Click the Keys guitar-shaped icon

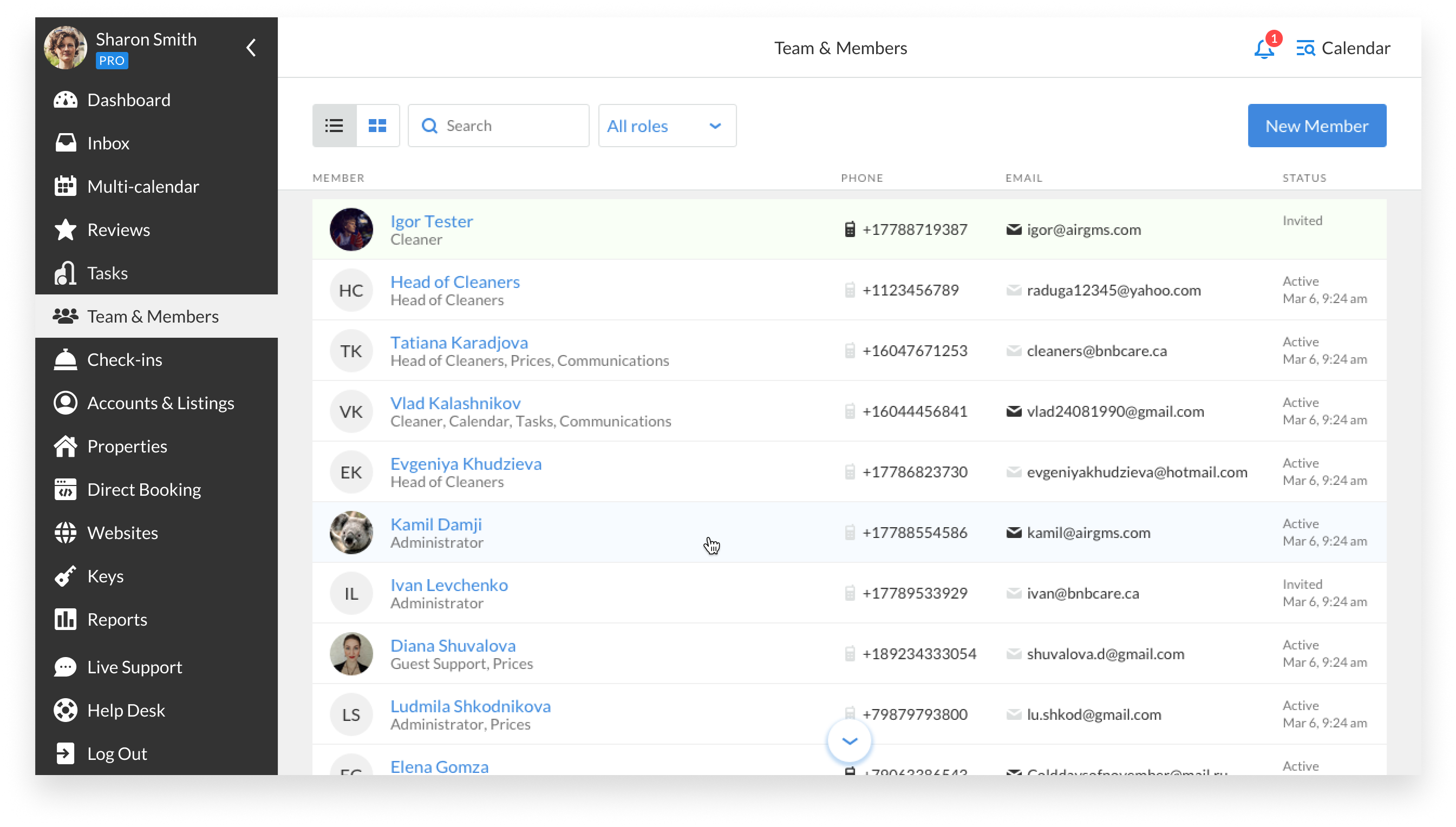point(66,576)
